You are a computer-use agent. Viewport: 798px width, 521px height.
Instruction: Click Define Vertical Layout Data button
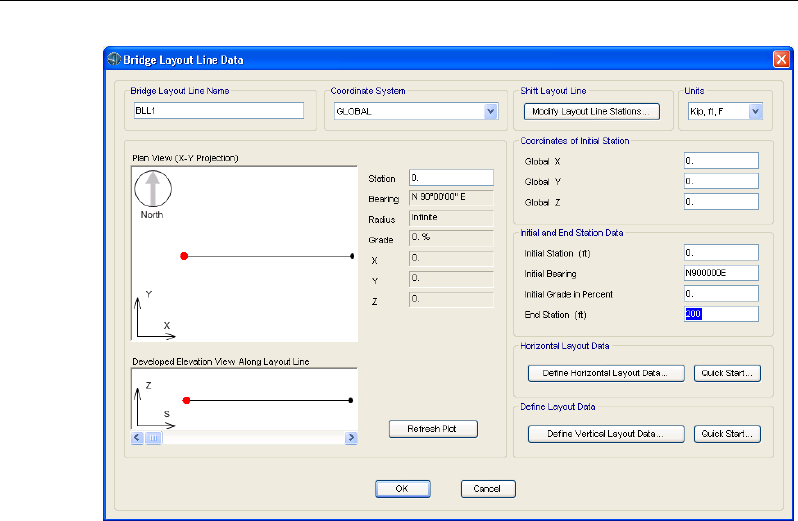click(x=606, y=434)
